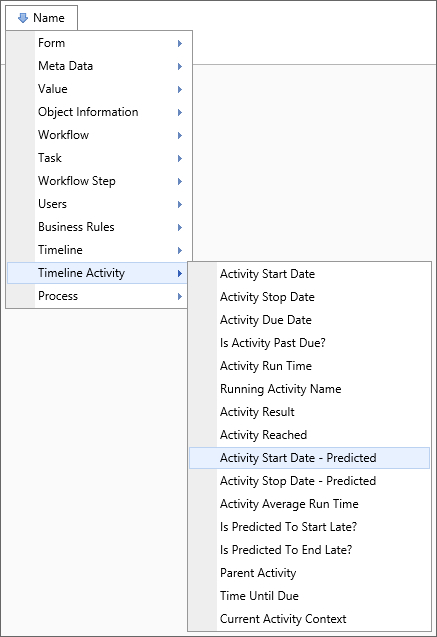Image resolution: width=437 pixels, height=637 pixels.
Task: Open the Users menu entry
Action: coord(99,204)
